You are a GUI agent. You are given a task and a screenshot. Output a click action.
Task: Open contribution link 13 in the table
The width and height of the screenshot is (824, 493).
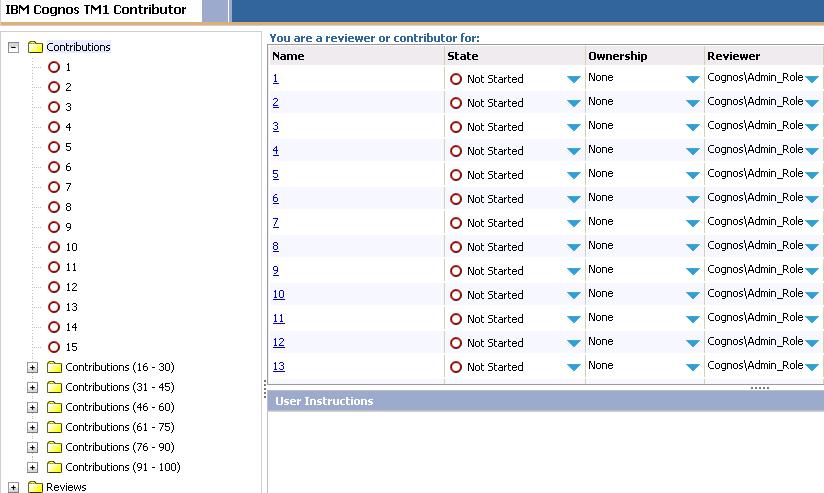(x=279, y=366)
